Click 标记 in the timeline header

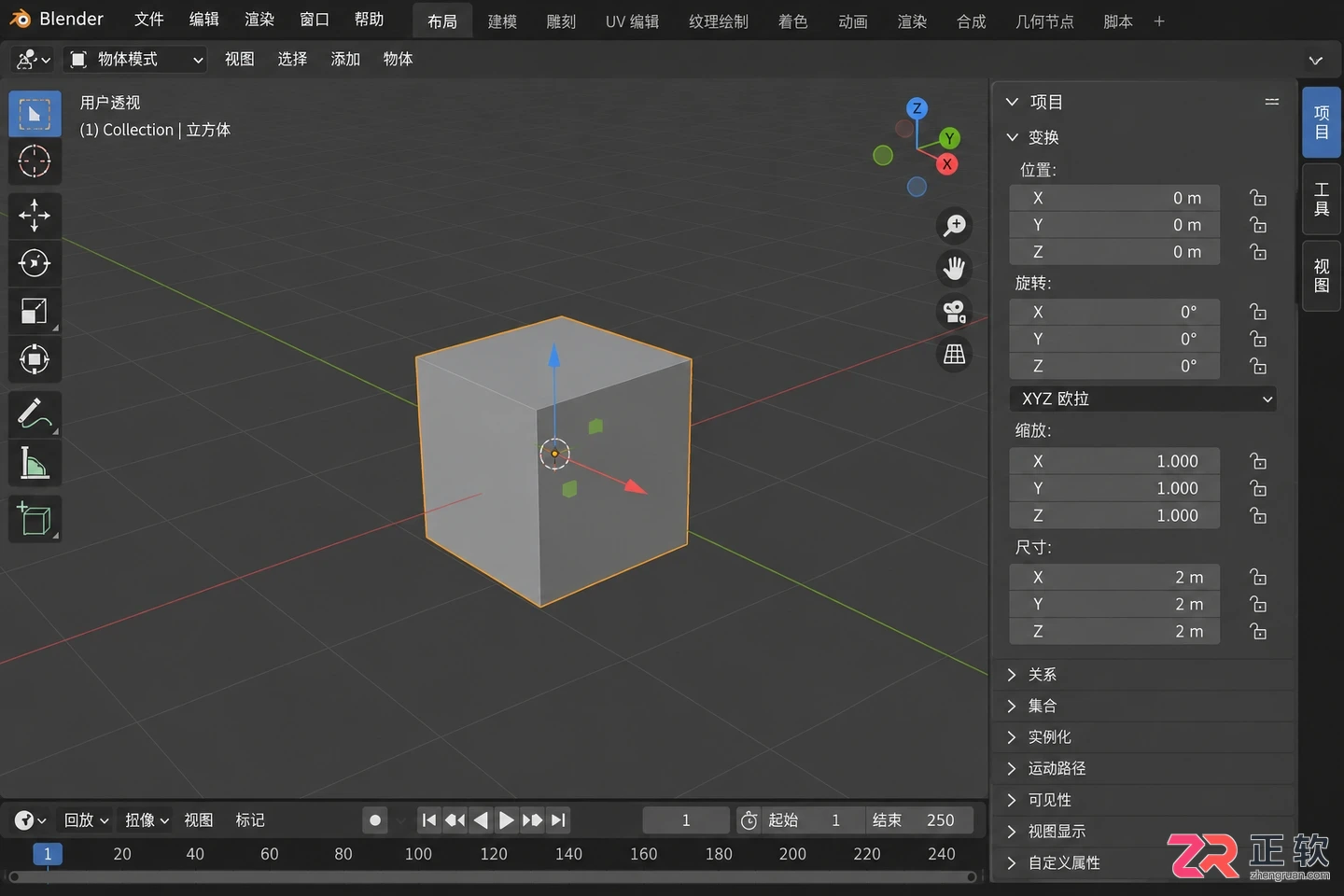click(x=250, y=820)
